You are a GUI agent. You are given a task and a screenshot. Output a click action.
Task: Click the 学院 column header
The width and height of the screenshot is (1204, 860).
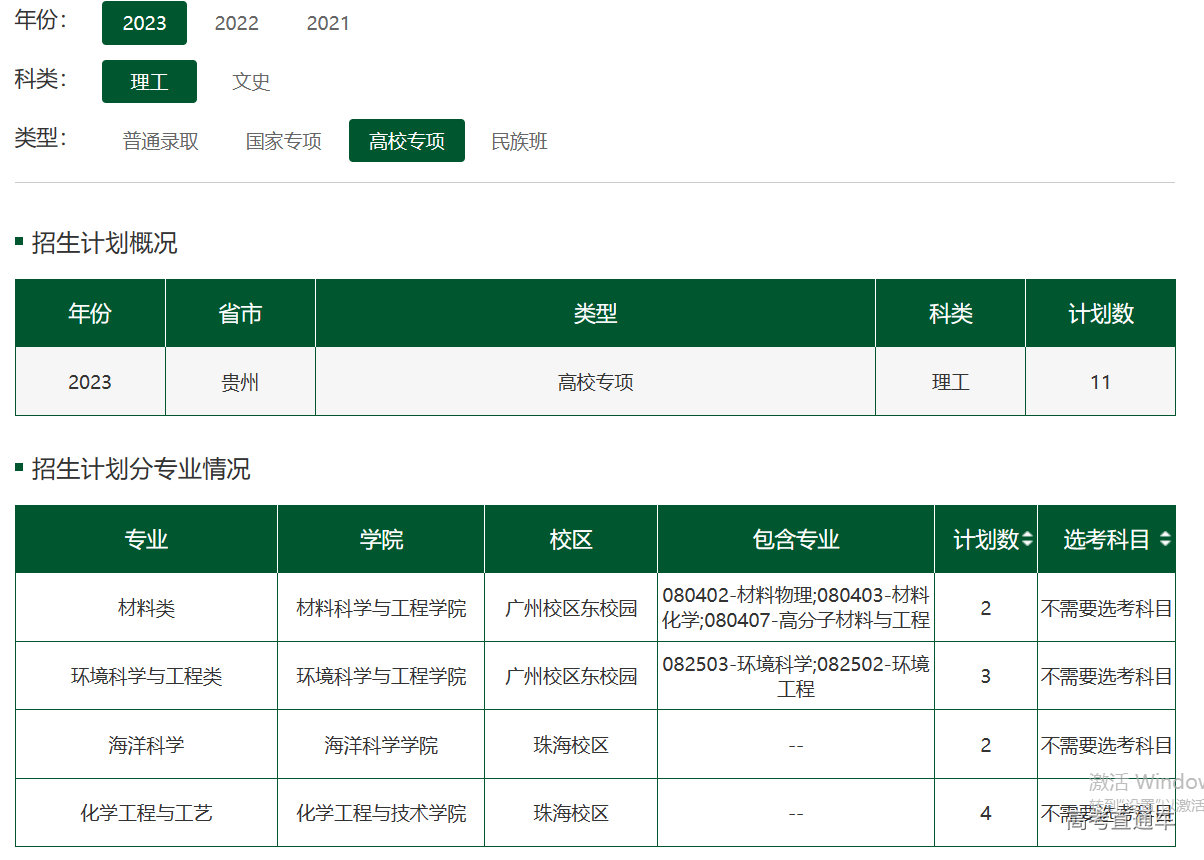[x=381, y=540]
